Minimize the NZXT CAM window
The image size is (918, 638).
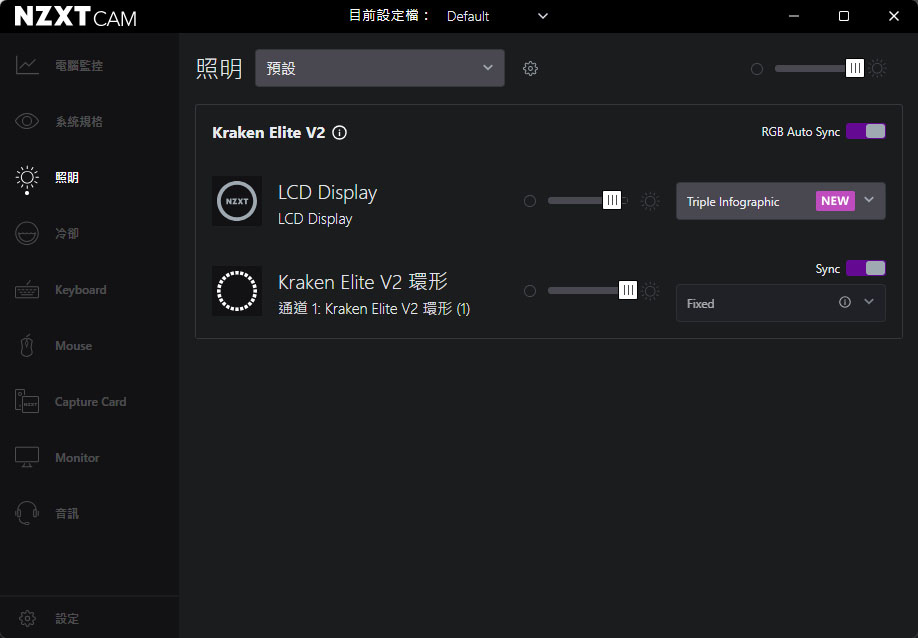794,16
